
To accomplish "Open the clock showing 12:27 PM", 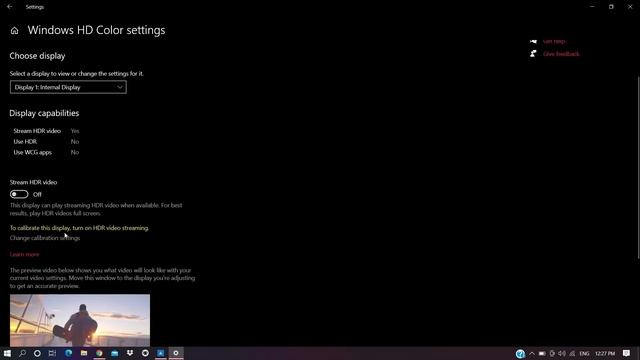I will [x=605, y=353].
